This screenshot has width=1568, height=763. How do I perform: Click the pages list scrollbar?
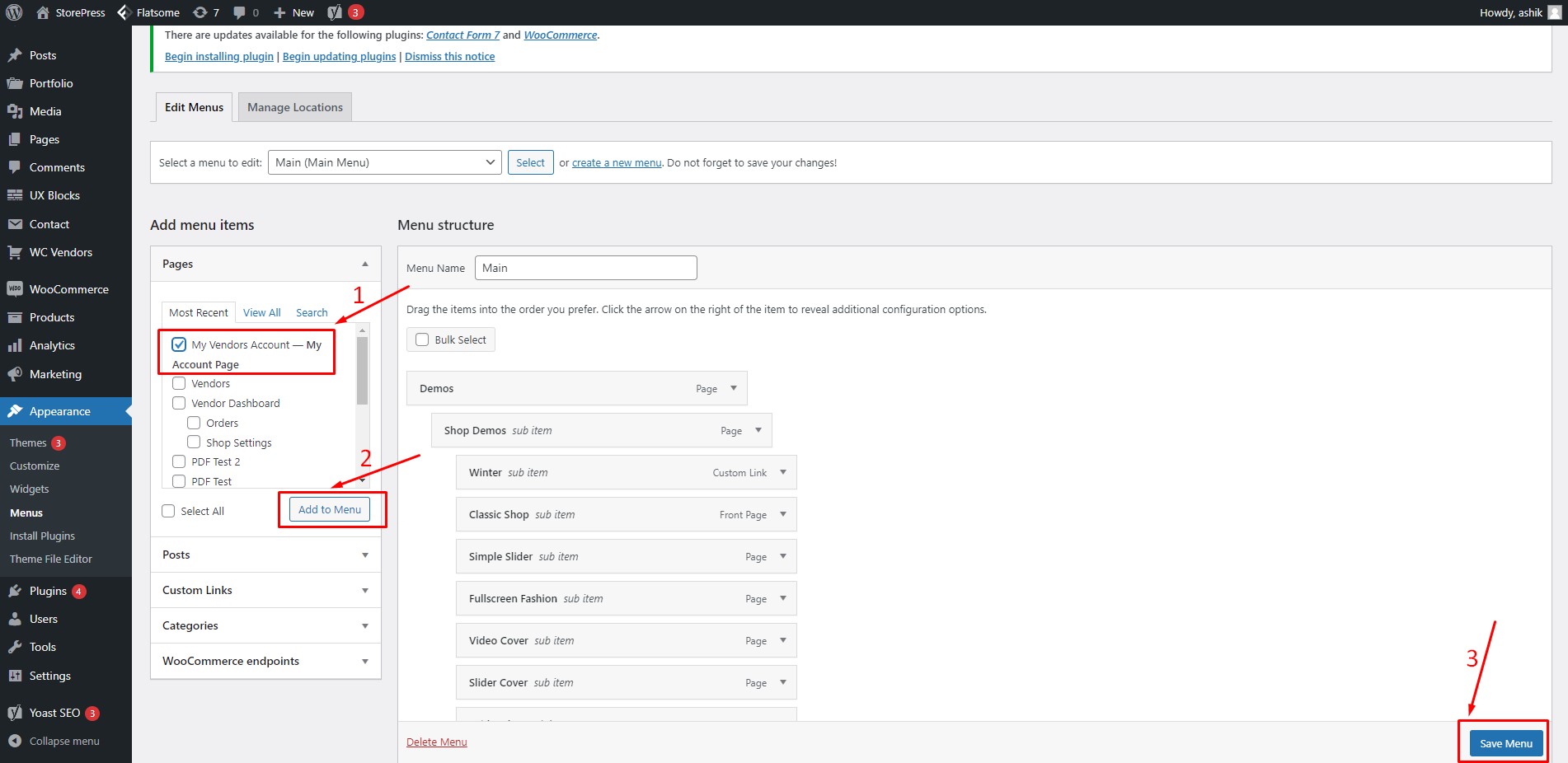[362, 371]
